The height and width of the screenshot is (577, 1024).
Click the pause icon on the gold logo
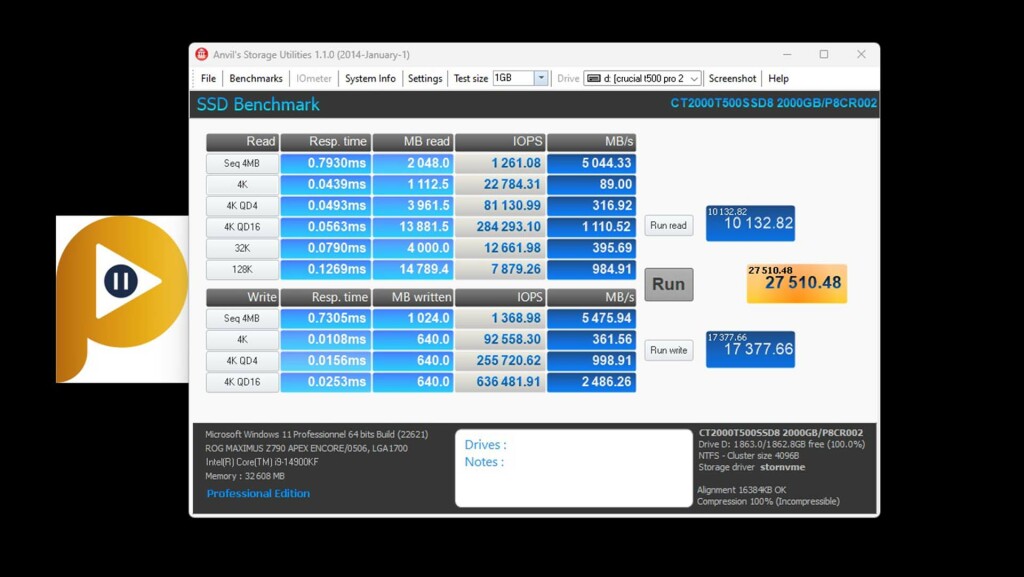pos(121,281)
